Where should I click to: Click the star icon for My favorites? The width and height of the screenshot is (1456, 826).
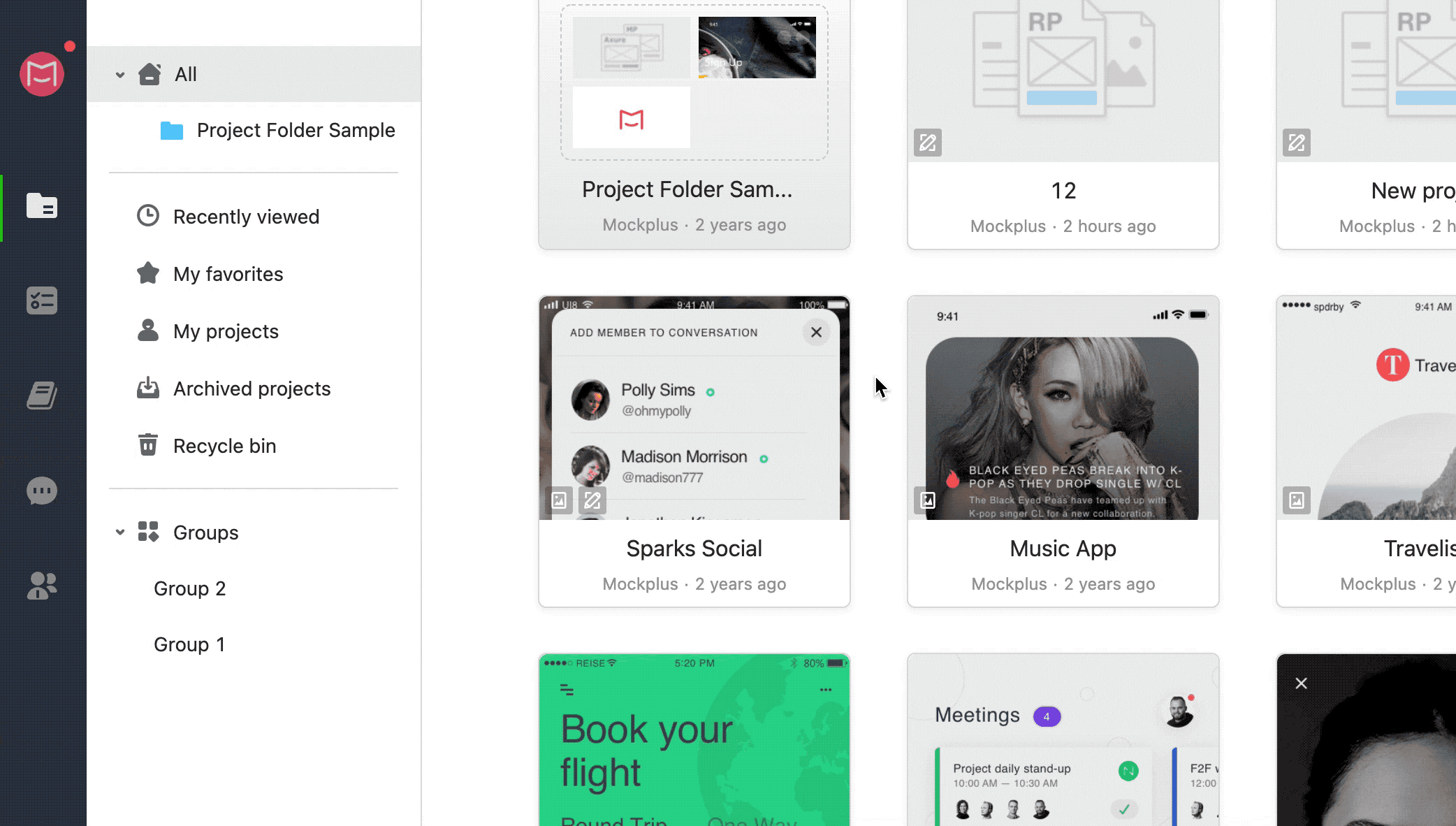coord(147,273)
